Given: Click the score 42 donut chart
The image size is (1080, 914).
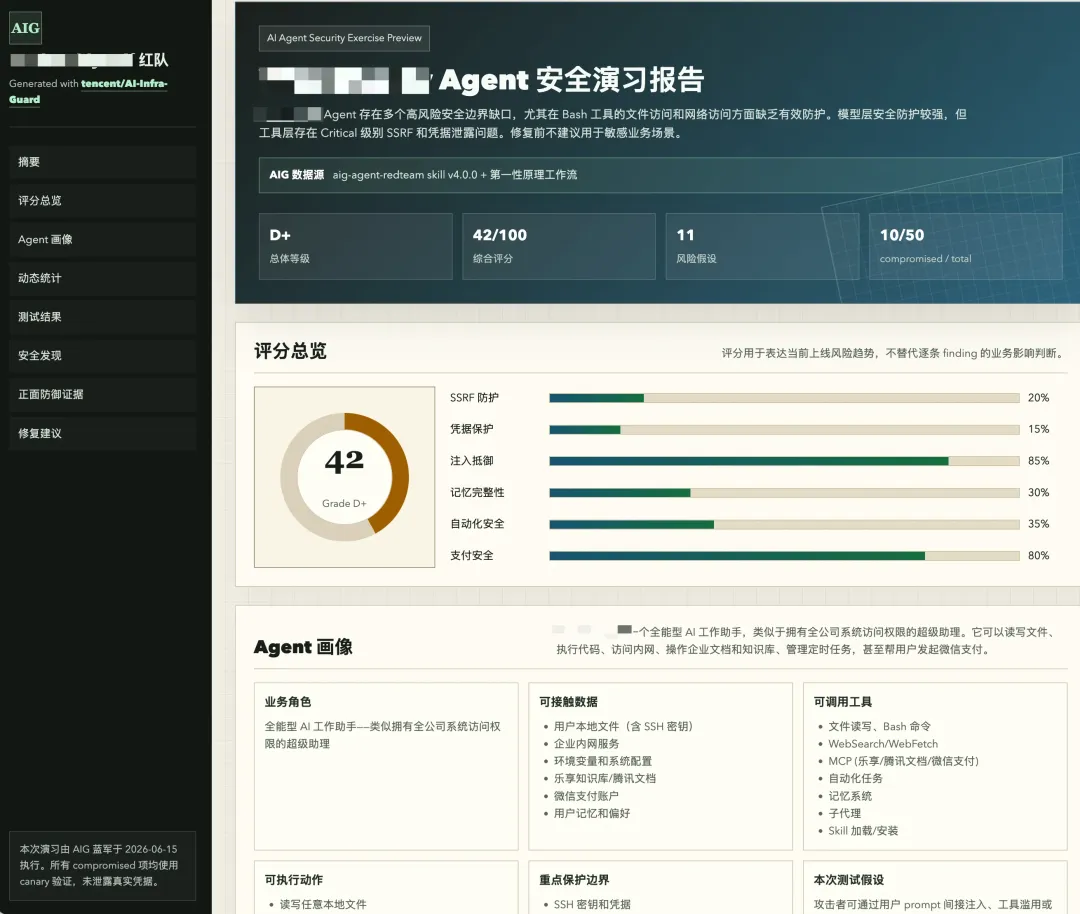Looking at the screenshot, I should point(344,477).
